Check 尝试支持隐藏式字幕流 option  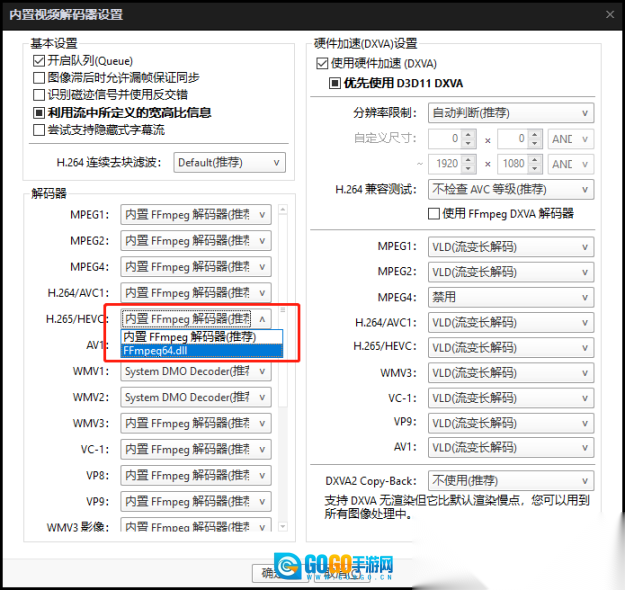[x=39, y=130]
